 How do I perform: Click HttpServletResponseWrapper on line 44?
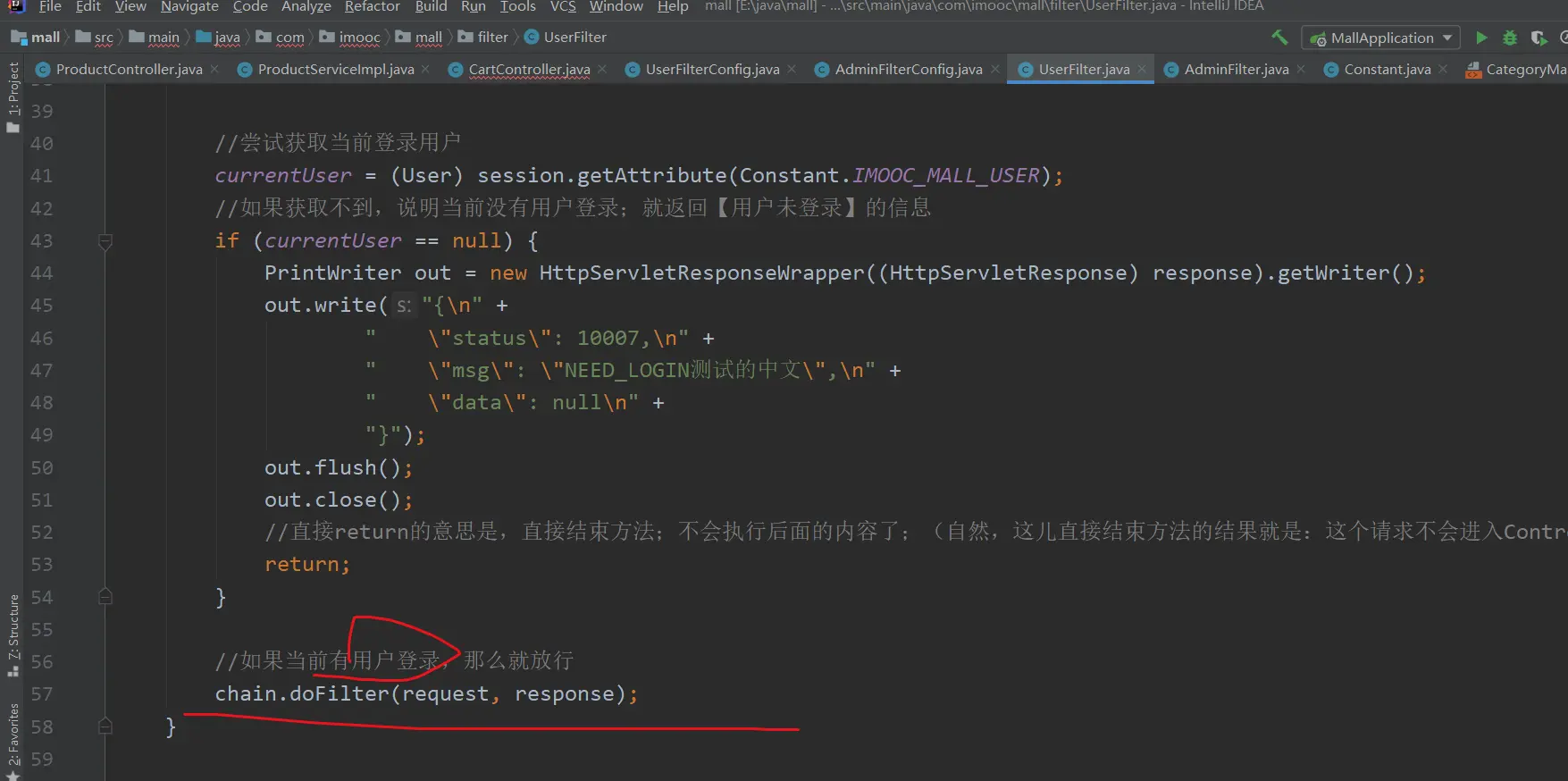click(x=702, y=273)
